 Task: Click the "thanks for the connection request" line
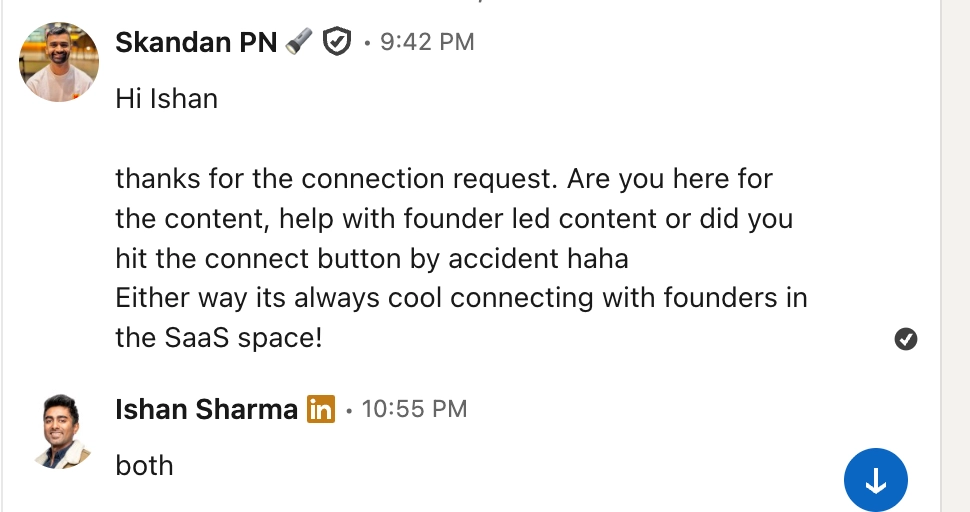click(444, 179)
